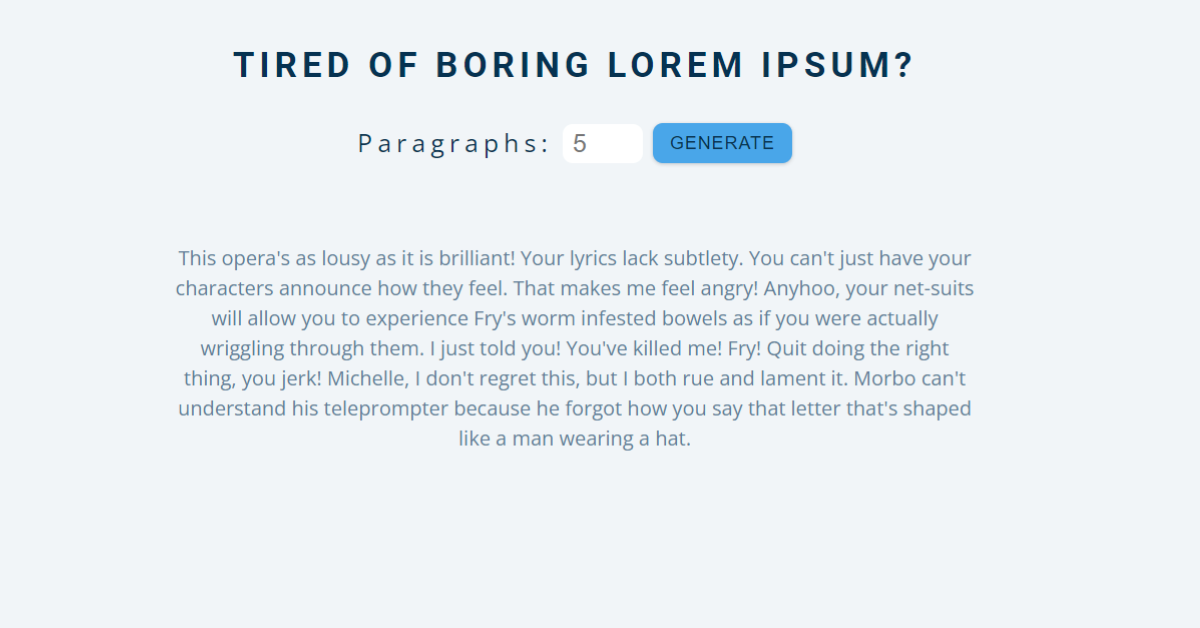Click the "Tired of Boring Lorem Ipsum?" heading
Image resolution: width=1200 pixels, height=628 pixels.
click(574, 66)
